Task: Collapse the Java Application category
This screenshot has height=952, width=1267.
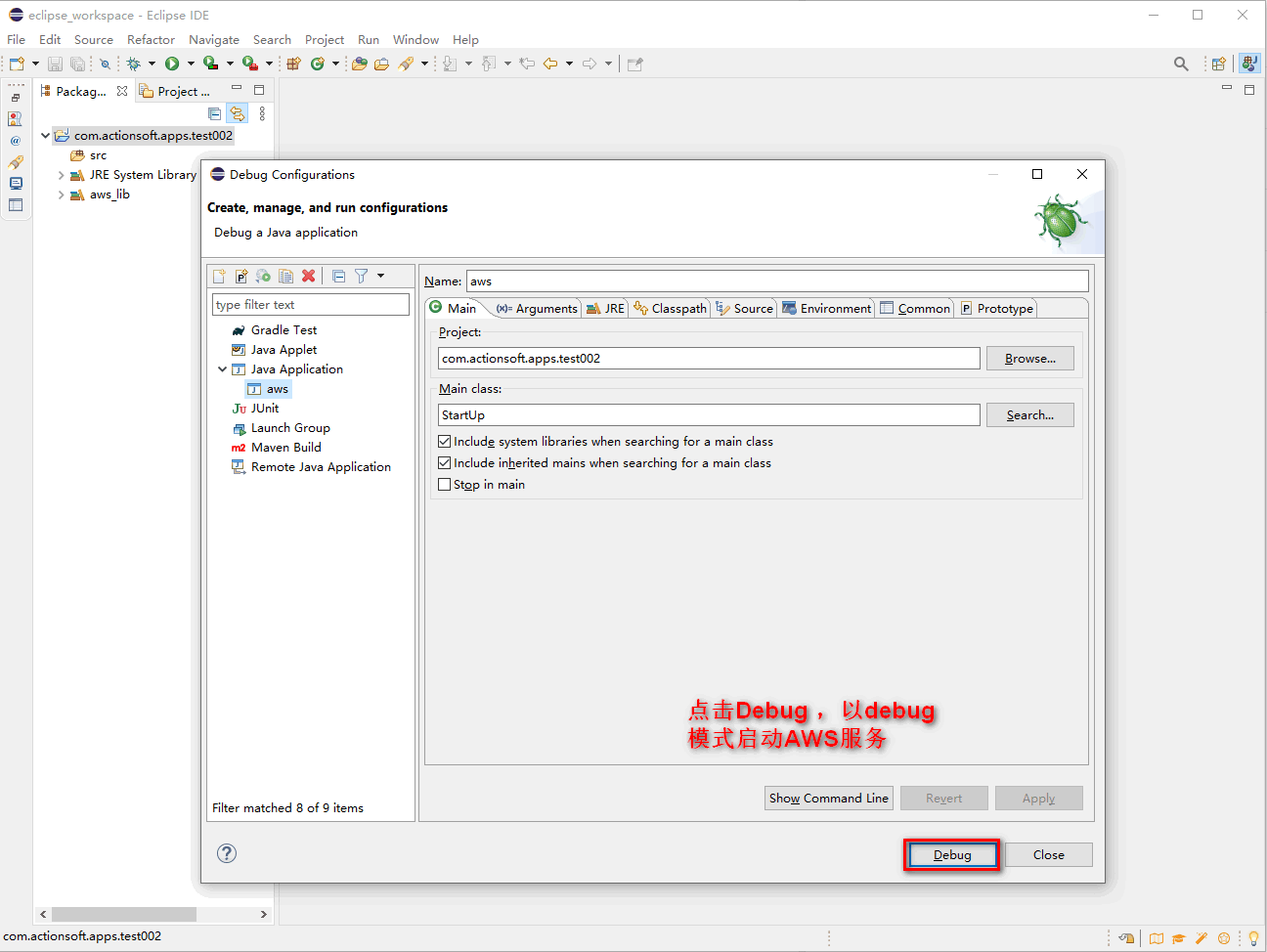Action: tap(222, 368)
